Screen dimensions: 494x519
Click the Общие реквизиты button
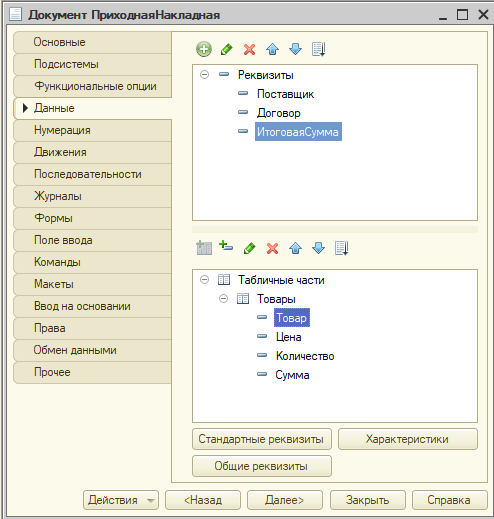262,466
